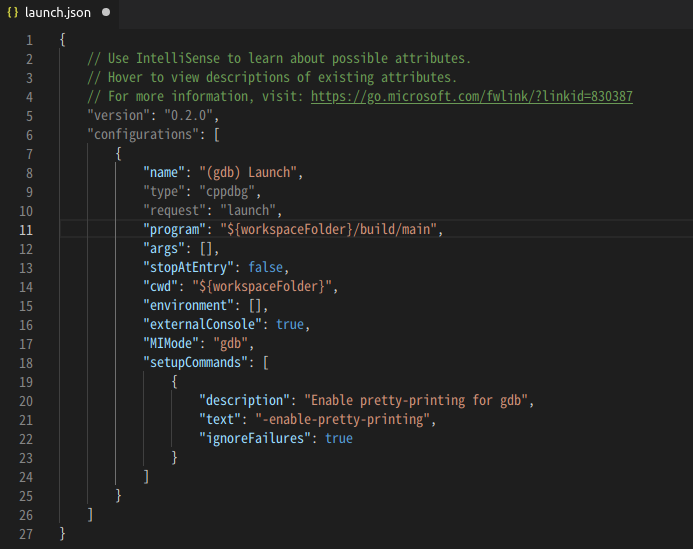Click the closing brace on line 27
The image size is (693, 549).
[62, 534]
